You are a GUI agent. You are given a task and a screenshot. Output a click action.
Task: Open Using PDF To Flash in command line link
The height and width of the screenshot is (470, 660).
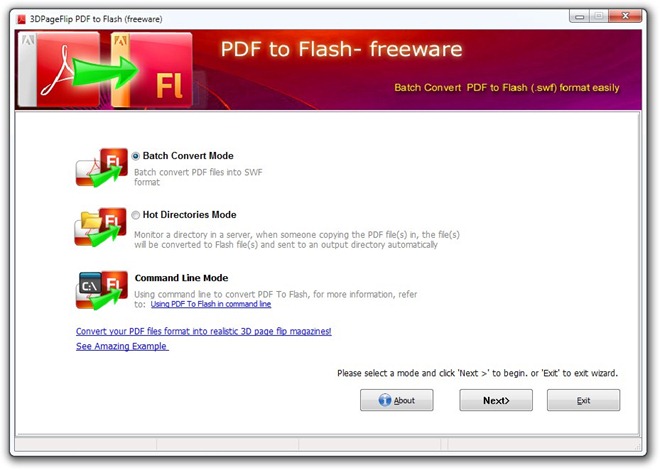click(x=211, y=304)
